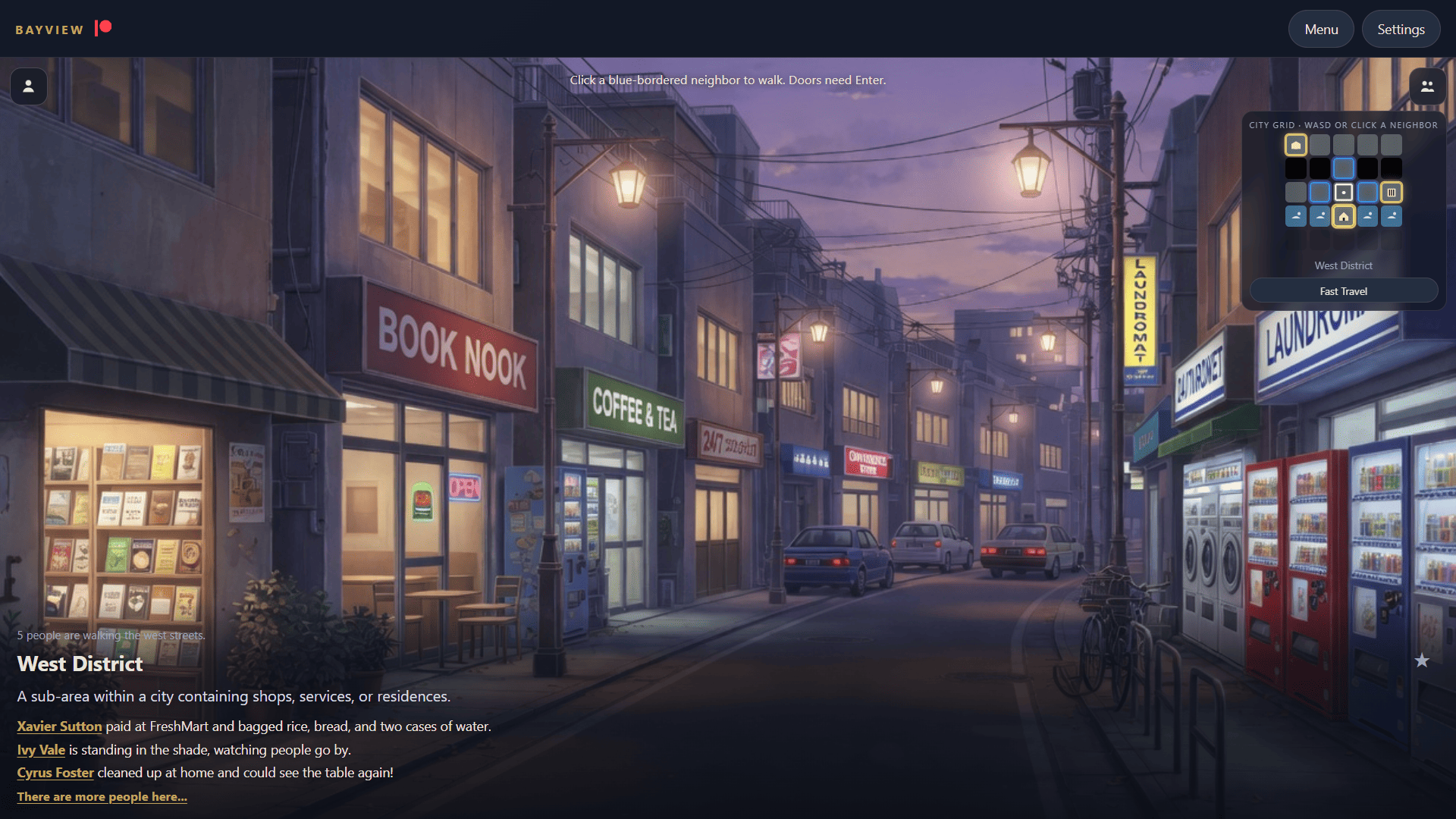Image resolution: width=1456 pixels, height=819 pixels.
Task: Click the 'West District' label under the grid
Action: click(1343, 265)
